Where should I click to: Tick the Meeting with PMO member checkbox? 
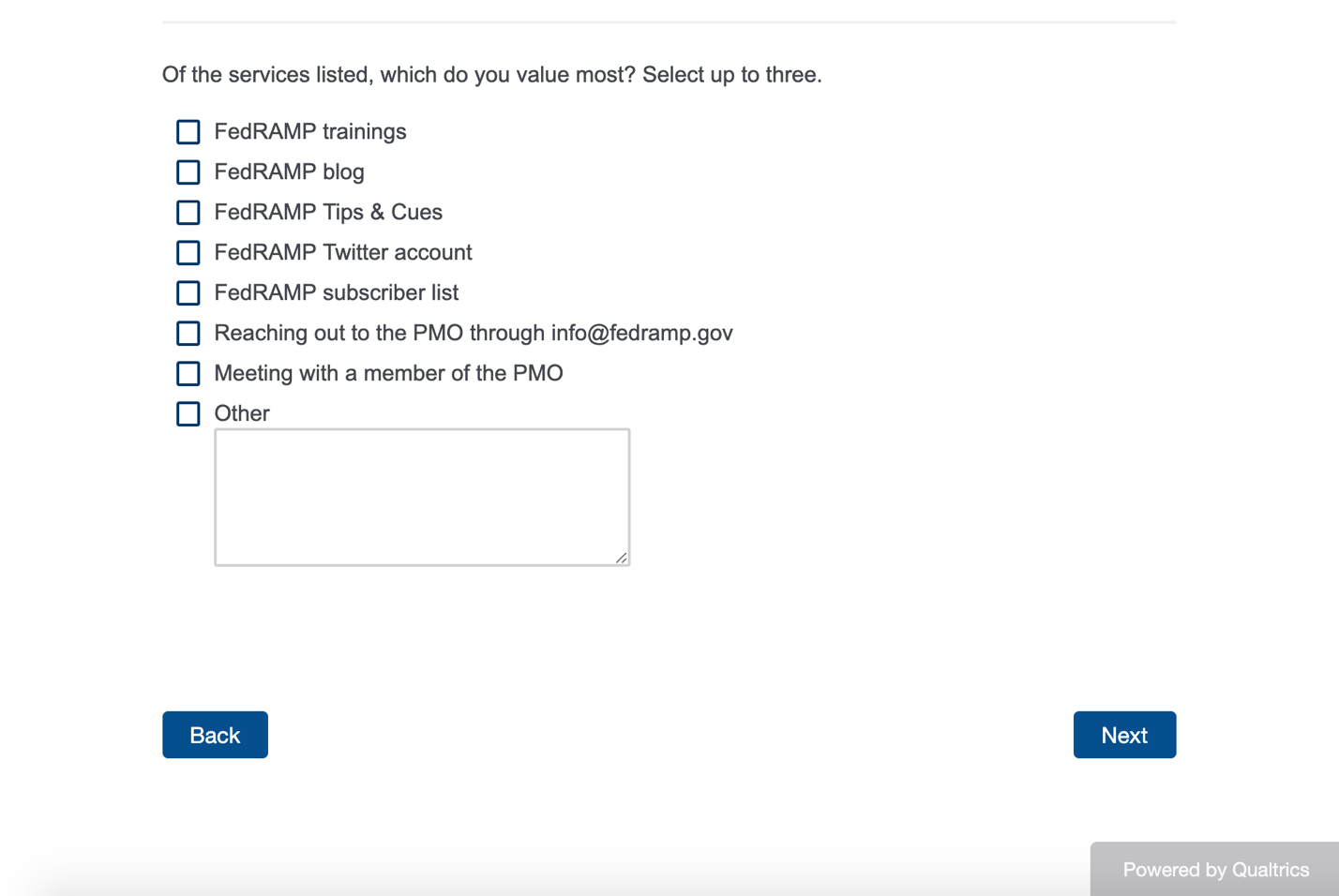click(x=188, y=374)
